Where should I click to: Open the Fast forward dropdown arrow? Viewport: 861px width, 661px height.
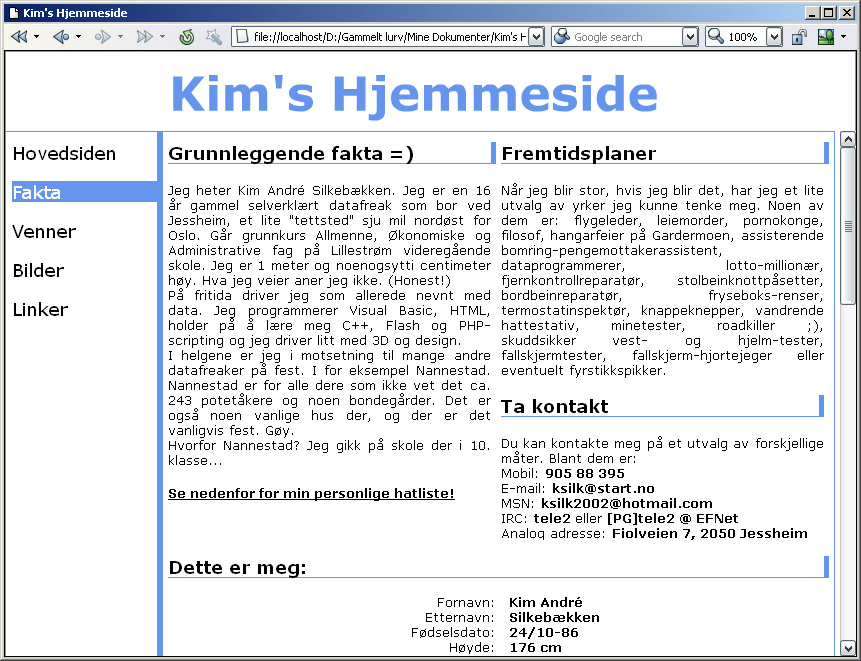pos(162,37)
